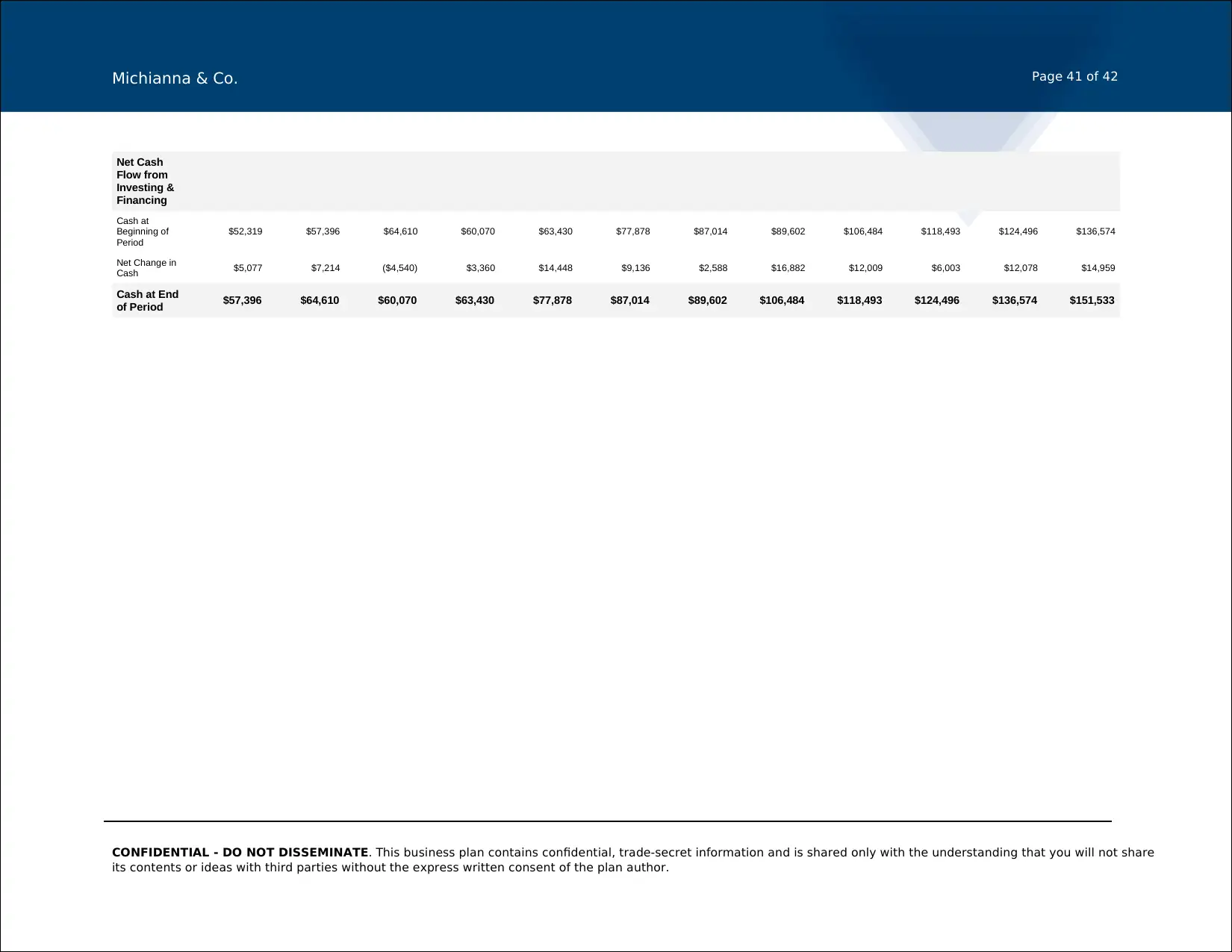
Task: Click the $2,588 net change value
Action: pos(713,268)
